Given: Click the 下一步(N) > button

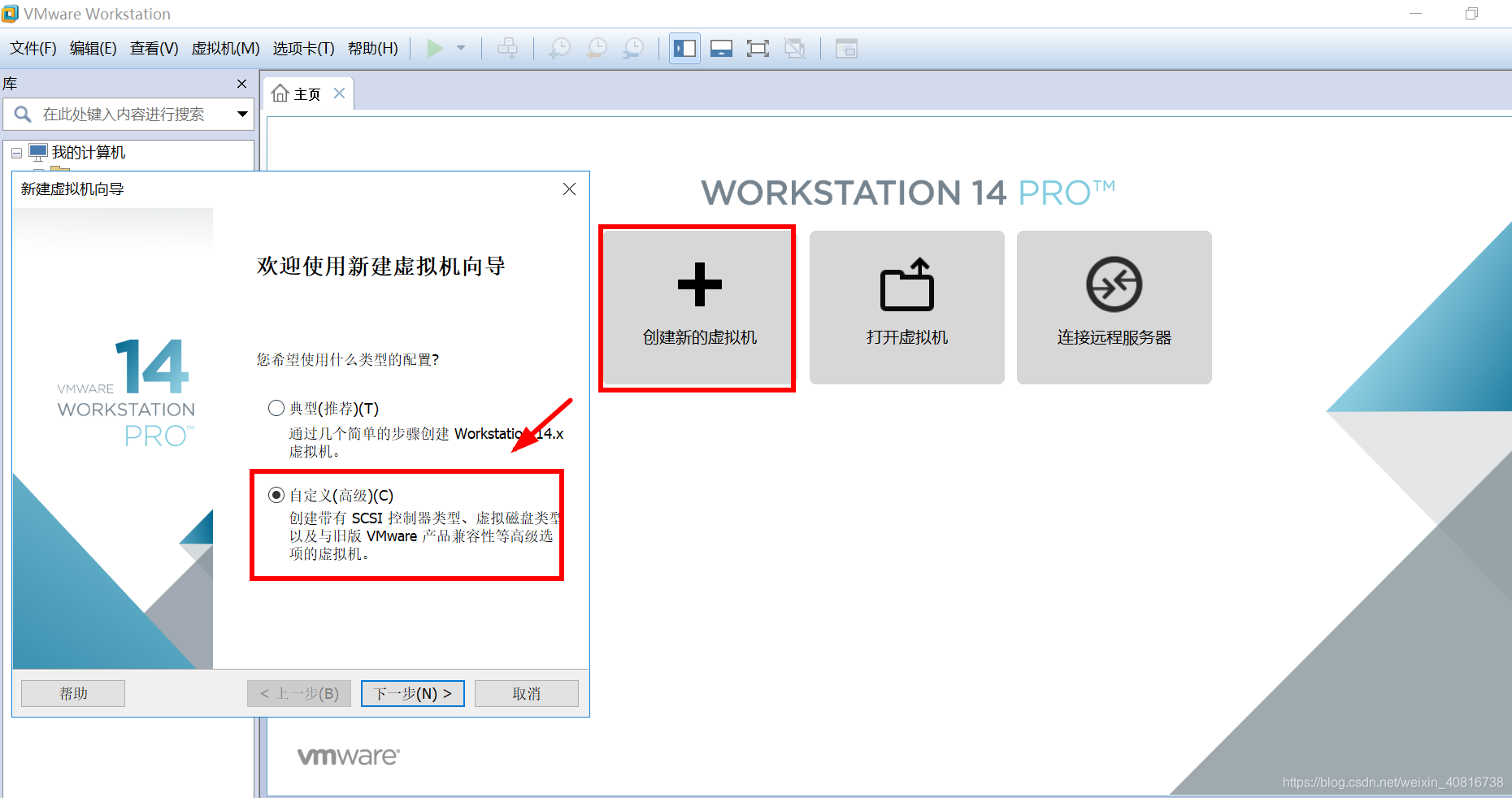Looking at the screenshot, I should tap(413, 693).
